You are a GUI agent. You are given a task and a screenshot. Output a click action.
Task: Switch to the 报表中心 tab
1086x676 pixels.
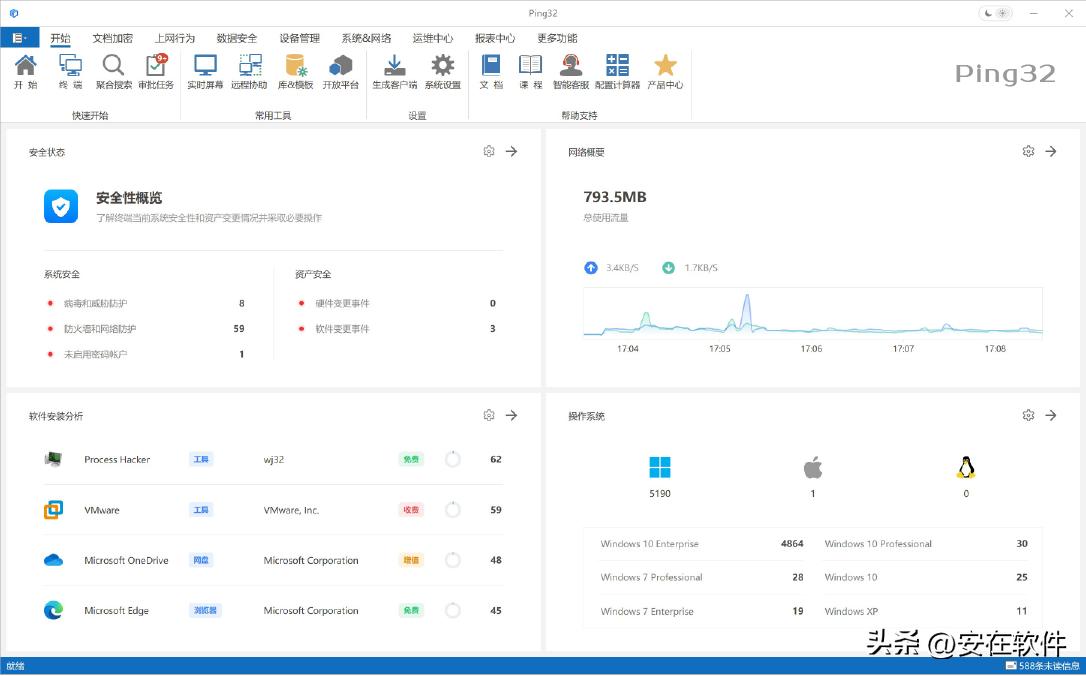[495, 38]
